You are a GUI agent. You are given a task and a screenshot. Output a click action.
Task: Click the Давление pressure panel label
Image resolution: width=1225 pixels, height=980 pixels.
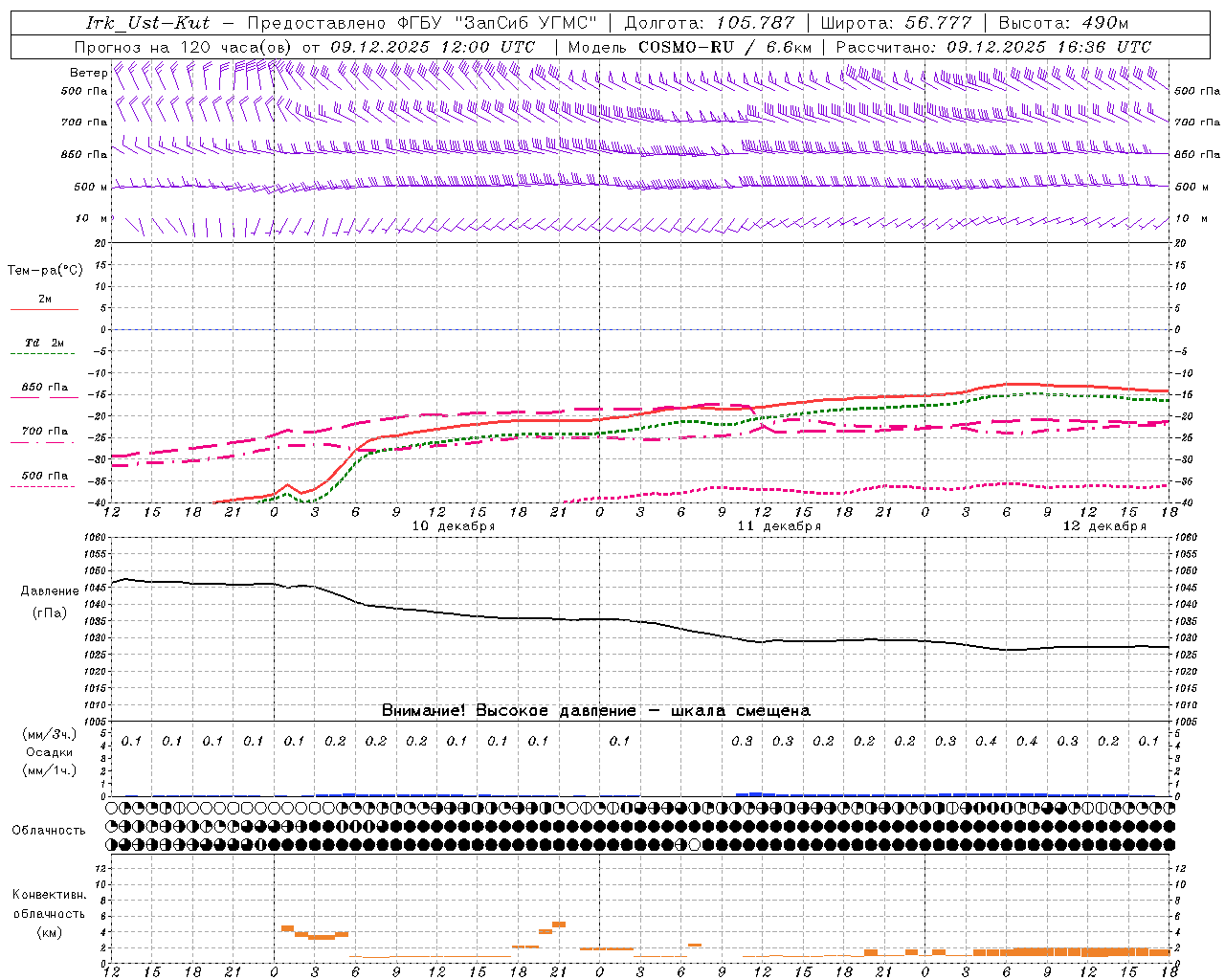[x=50, y=591]
